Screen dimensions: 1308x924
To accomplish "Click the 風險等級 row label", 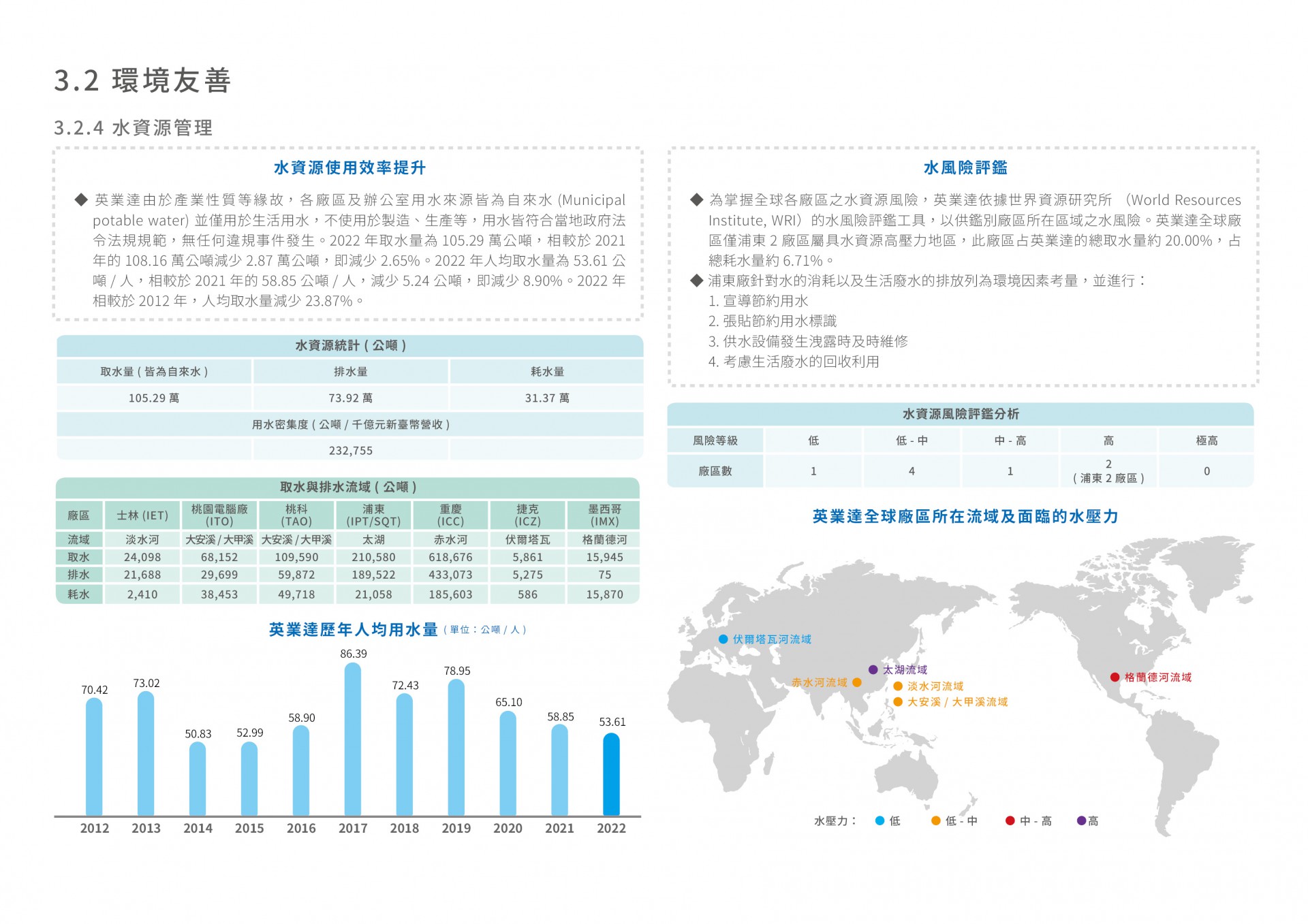I will click(x=715, y=441).
